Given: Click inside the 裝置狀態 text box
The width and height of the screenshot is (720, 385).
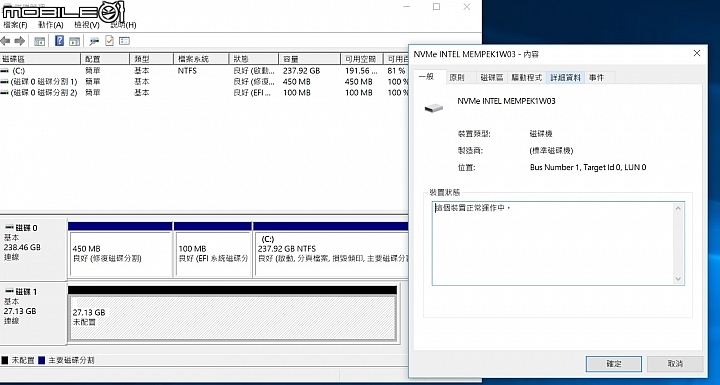Looking at the screenshot, I should pos(558,243).
